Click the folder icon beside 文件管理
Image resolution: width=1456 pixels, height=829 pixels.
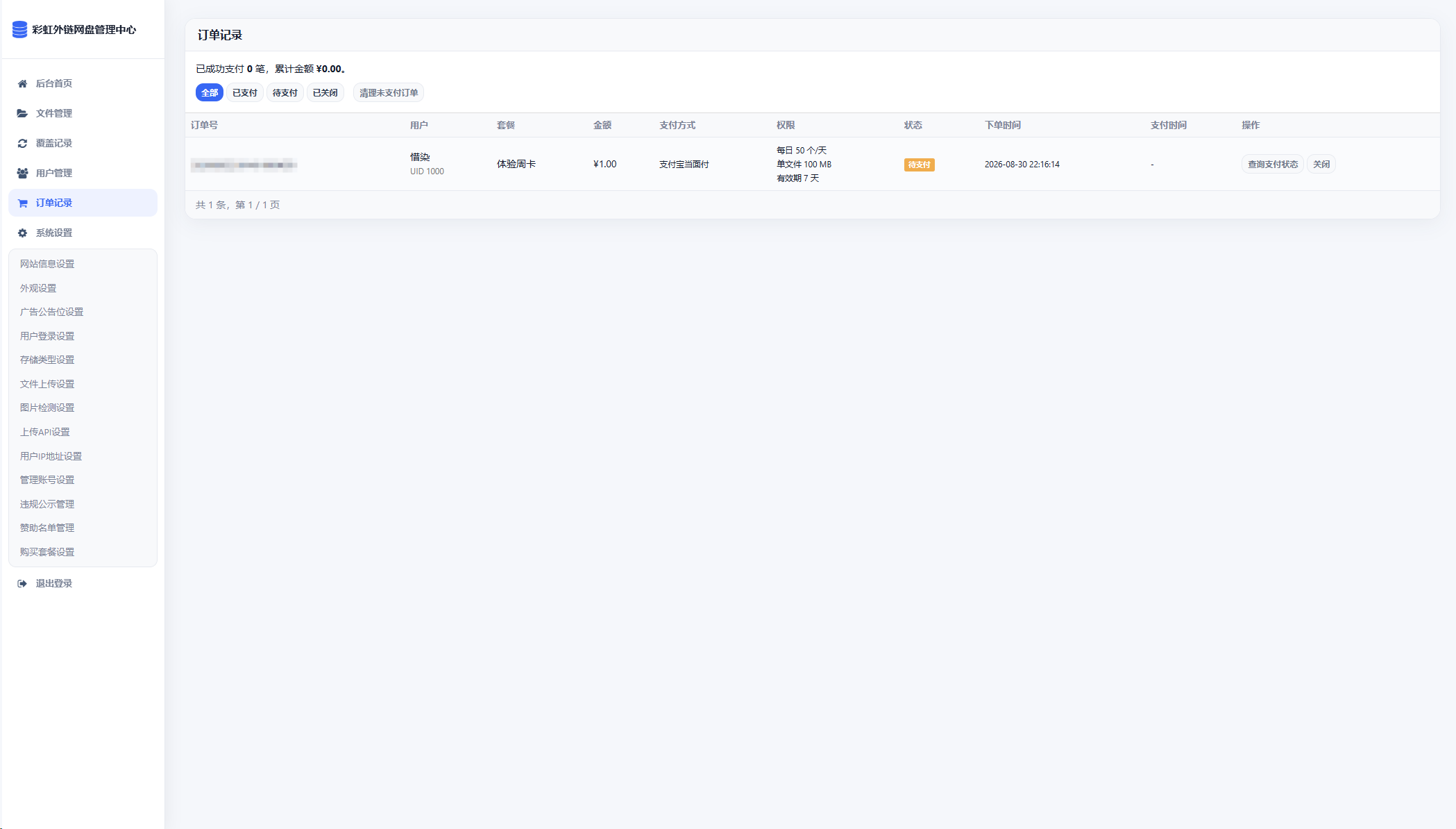click(22, 113)
